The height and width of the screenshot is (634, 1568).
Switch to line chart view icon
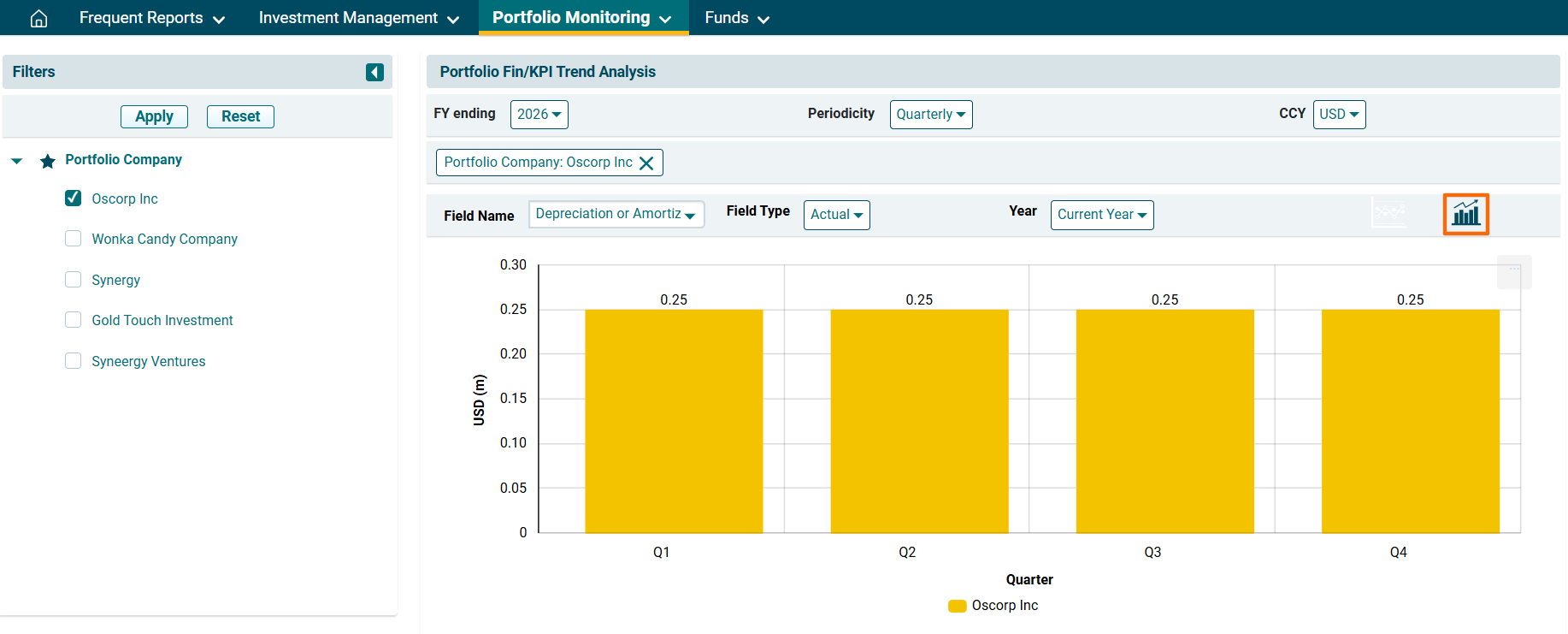tap(1389, 212)
